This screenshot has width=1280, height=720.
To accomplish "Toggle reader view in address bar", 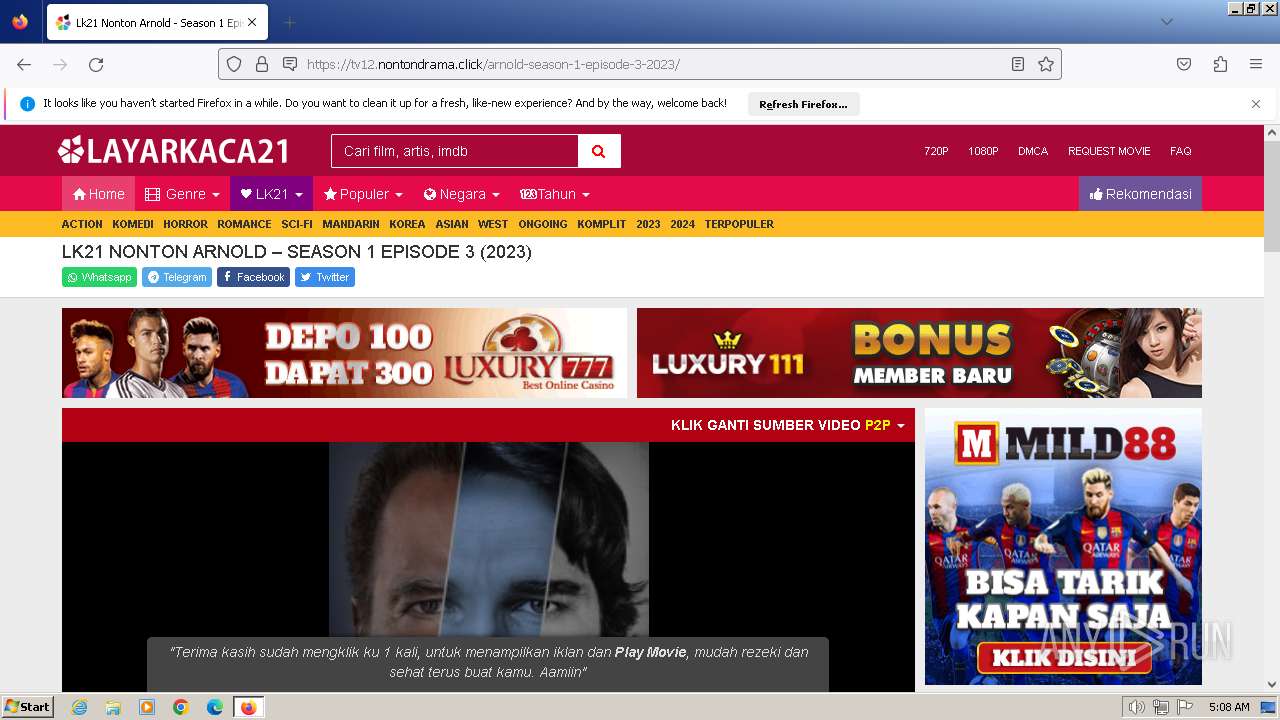I will click(x=1018, y=64).
